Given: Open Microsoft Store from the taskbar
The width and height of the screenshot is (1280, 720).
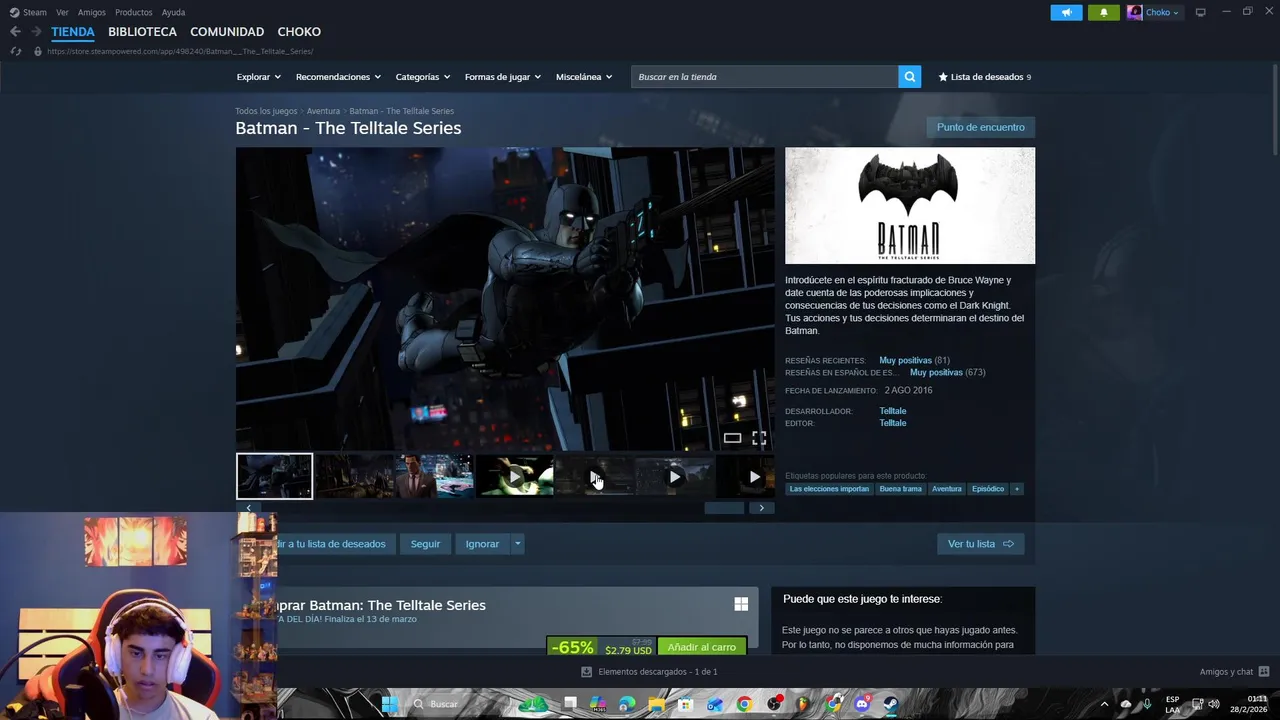Looking at the screenshot, I should click(685, 704).
